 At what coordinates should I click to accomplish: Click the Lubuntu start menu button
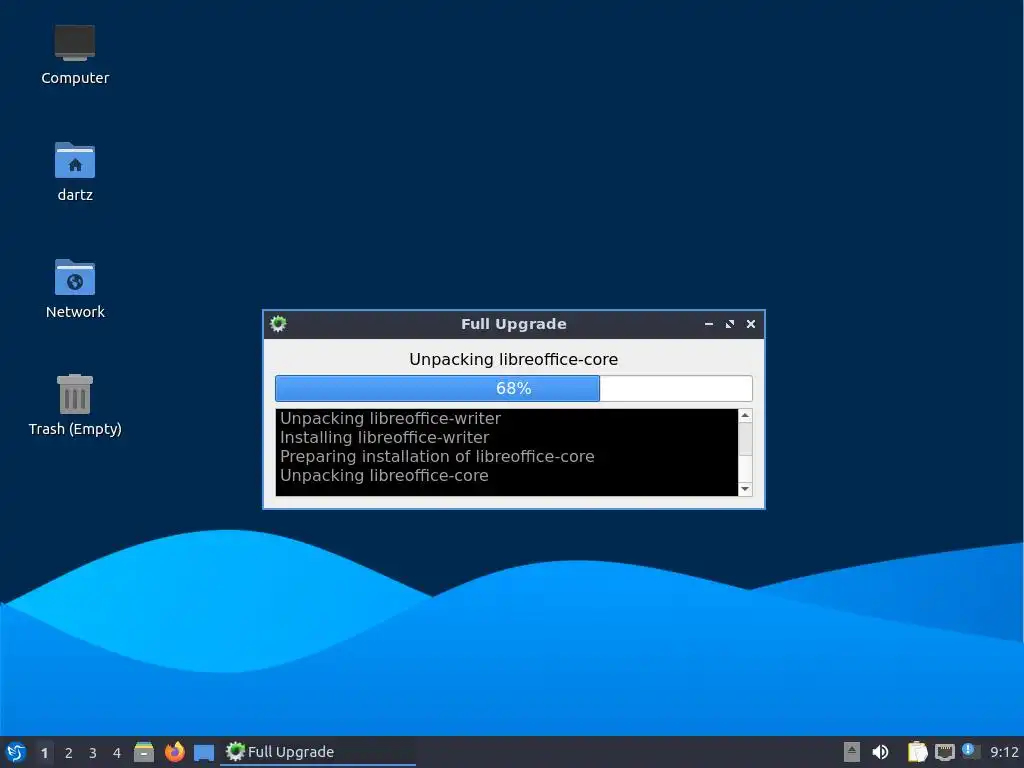[x=16, y=752]
